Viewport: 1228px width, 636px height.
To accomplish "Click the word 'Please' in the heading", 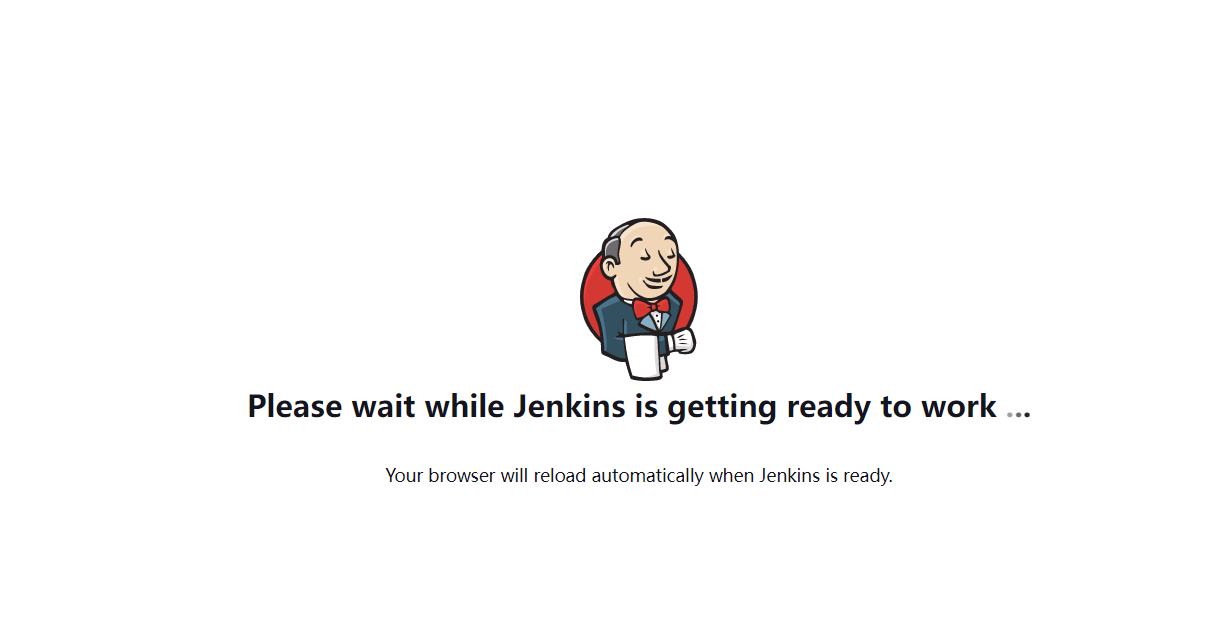I will (296, 406).
